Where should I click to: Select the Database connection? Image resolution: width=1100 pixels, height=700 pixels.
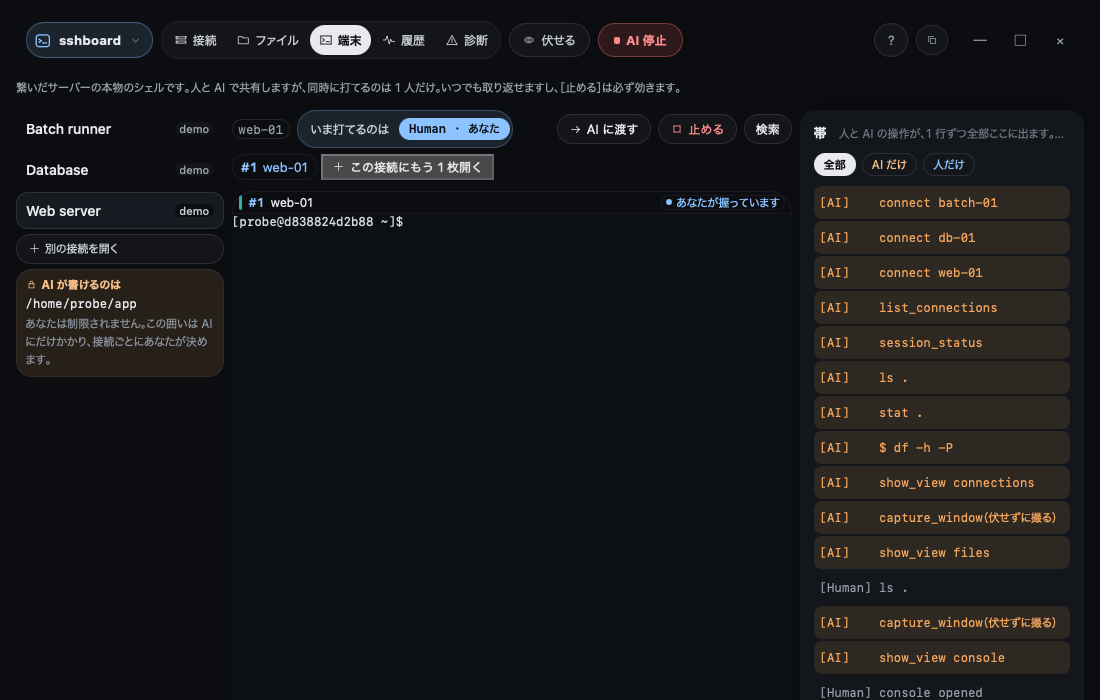[x=120, y=170]
